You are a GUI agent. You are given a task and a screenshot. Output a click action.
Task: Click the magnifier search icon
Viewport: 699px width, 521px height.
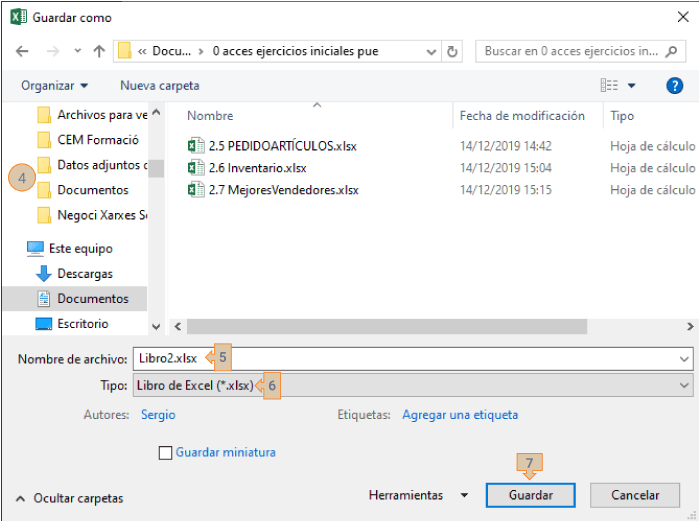[x=671, y=52]
